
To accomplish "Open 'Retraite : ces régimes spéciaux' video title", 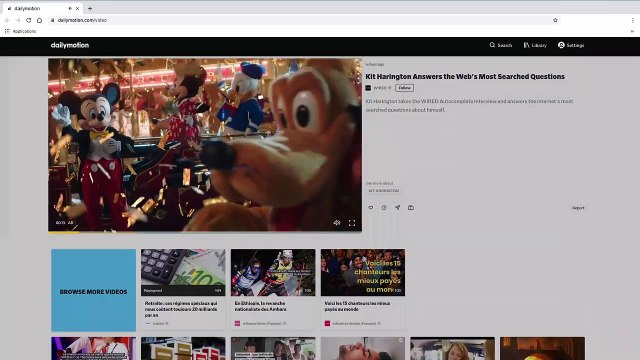I will 181,309.
